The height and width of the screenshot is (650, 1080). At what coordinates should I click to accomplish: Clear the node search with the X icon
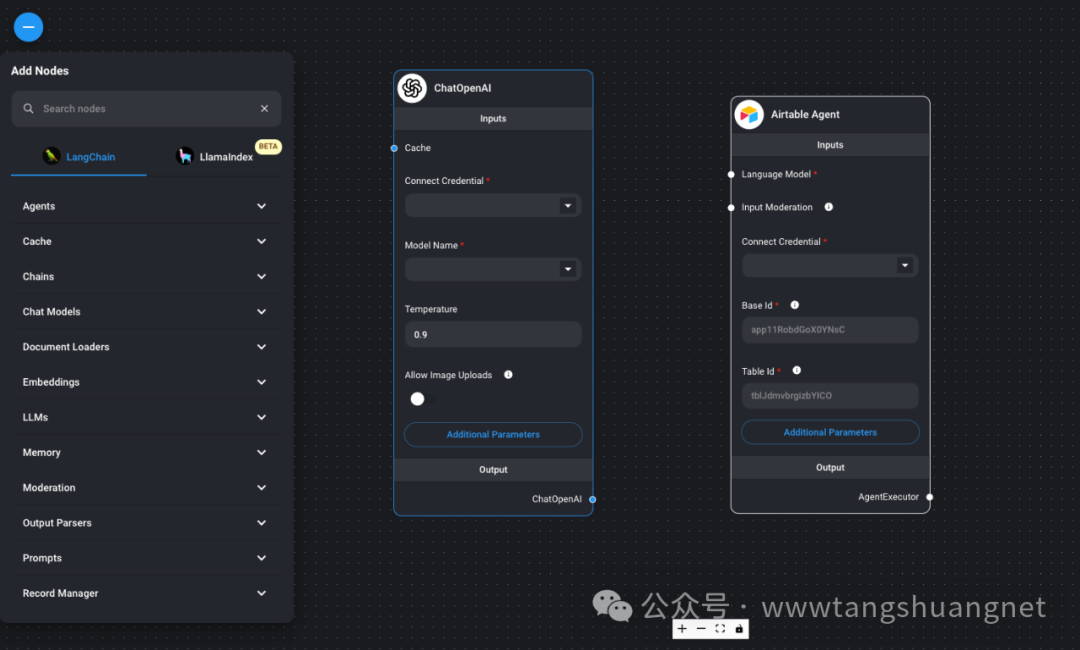pos(264,109)
